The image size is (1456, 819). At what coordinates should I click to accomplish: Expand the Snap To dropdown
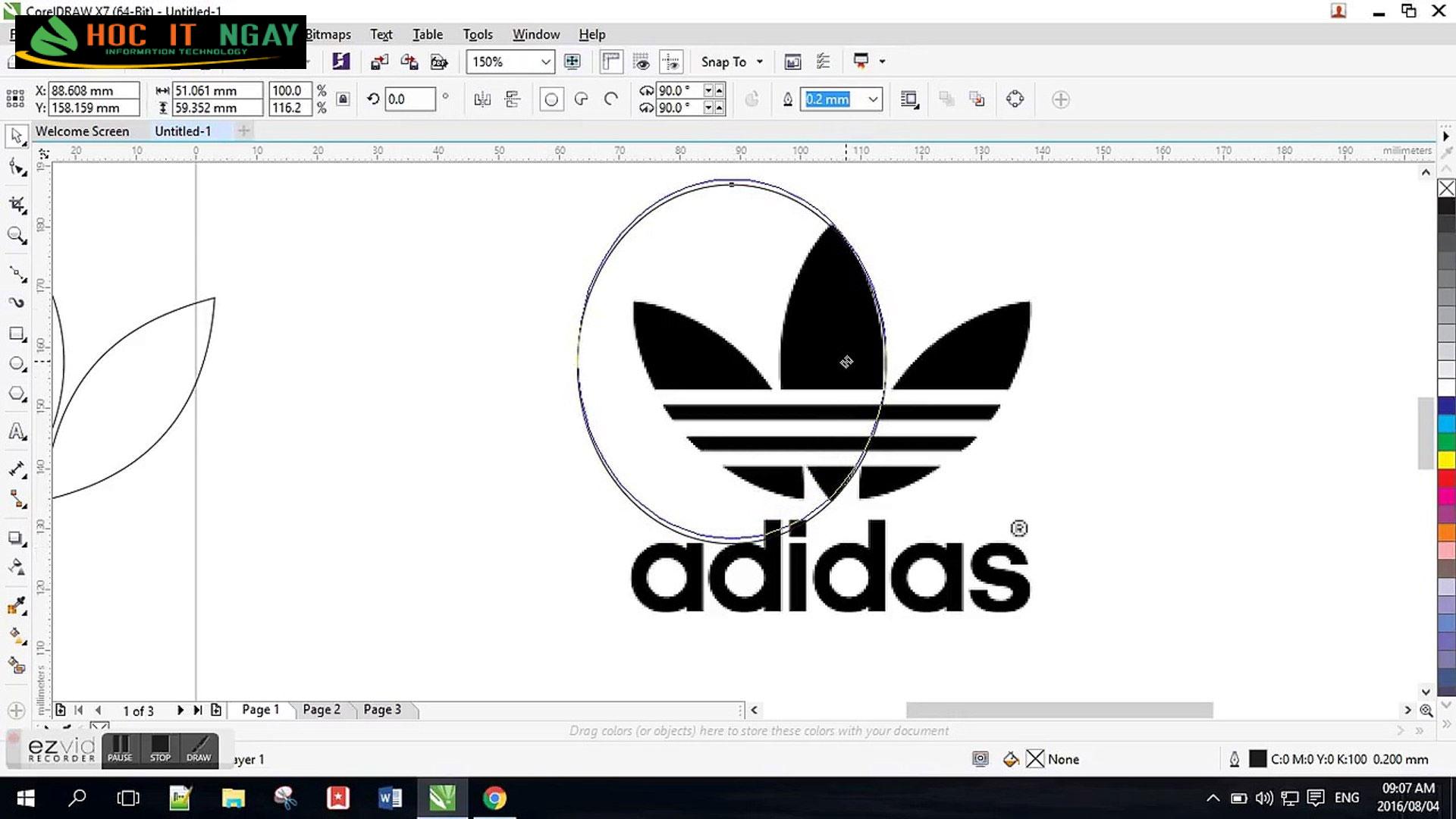pos(760,62)
